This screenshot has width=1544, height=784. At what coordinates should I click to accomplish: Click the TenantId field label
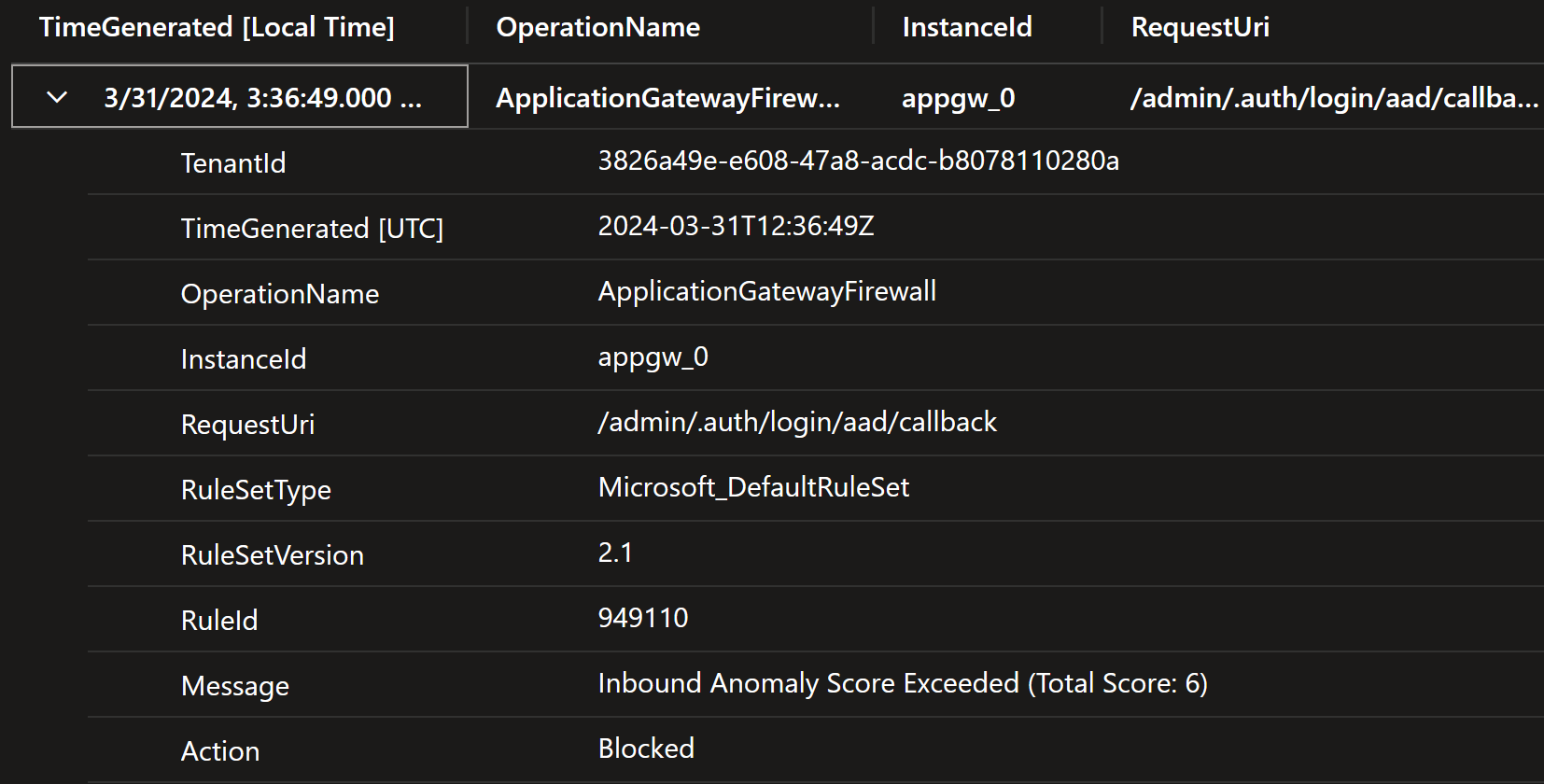click(x=233, y=163)
